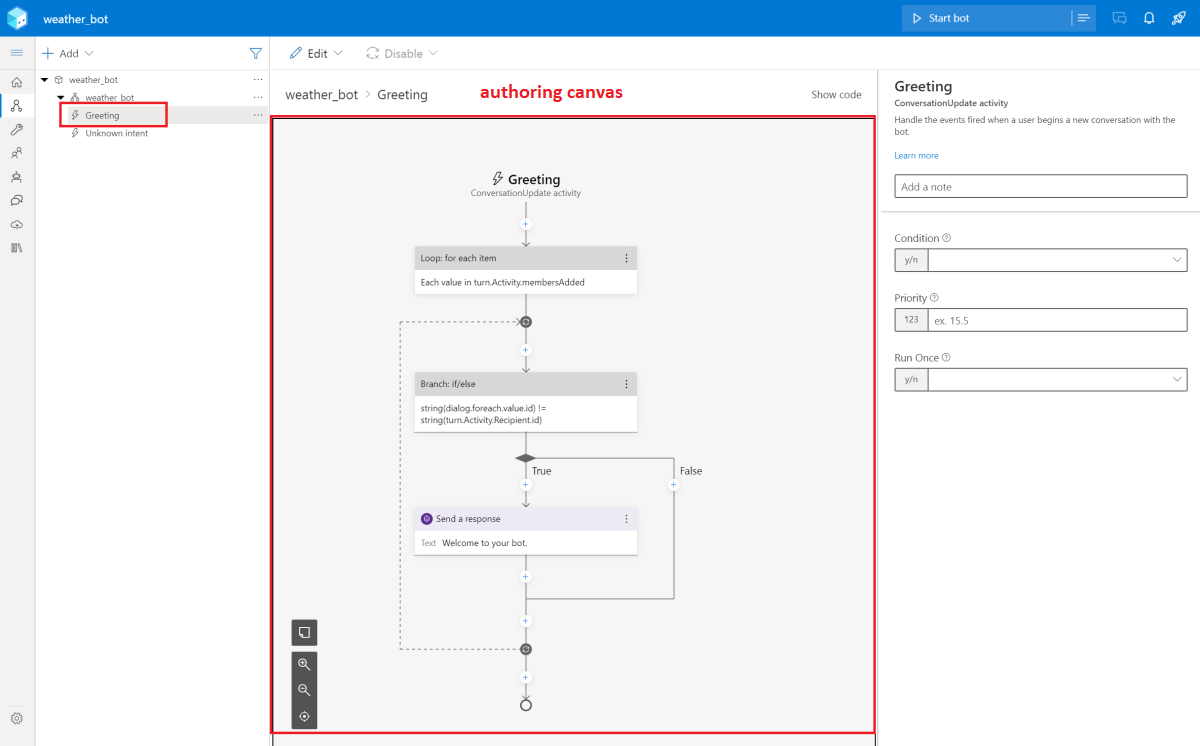Open the Edit menu in toolbar
Image resolution: width=1200 pixels, height=746 pixels.
[x=316, y=54]
